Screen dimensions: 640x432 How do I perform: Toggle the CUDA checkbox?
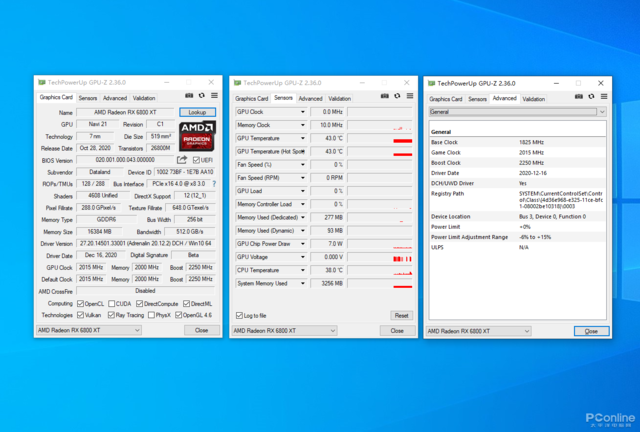111,304
